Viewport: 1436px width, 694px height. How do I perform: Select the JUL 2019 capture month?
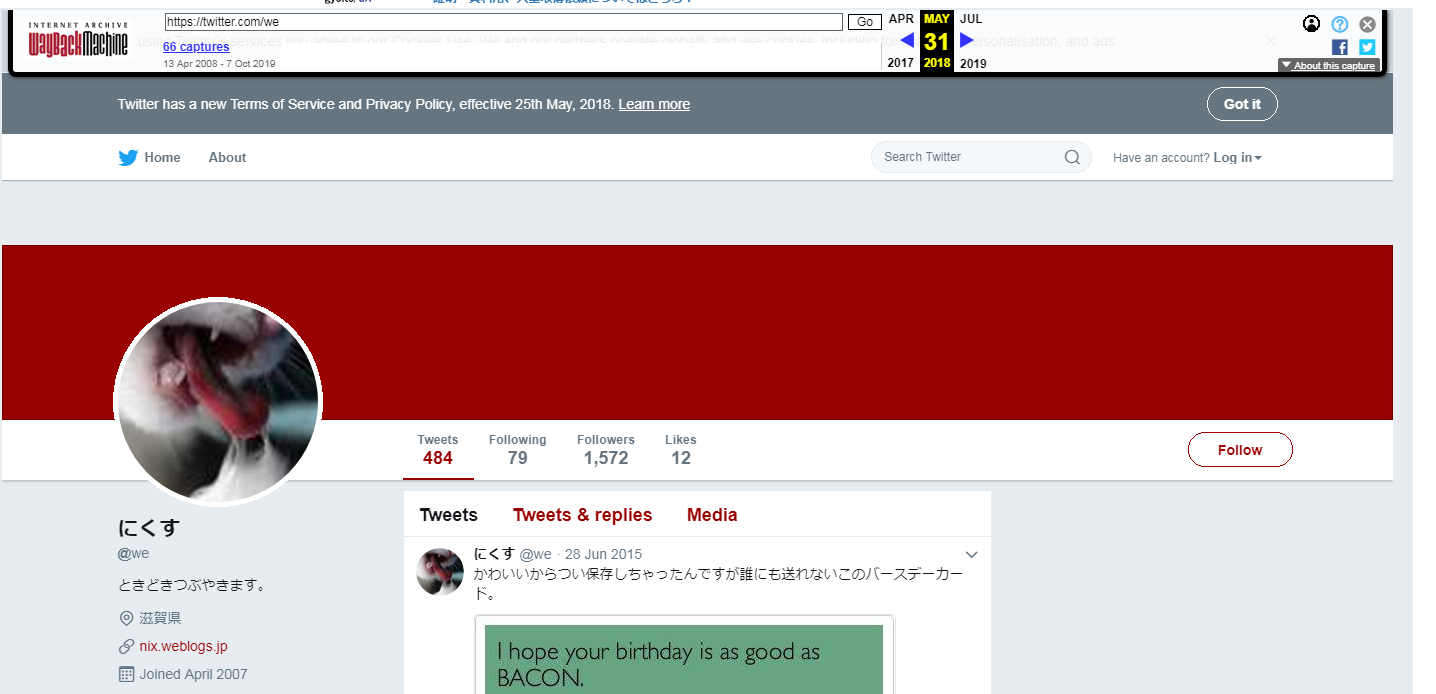click(973, 40)
